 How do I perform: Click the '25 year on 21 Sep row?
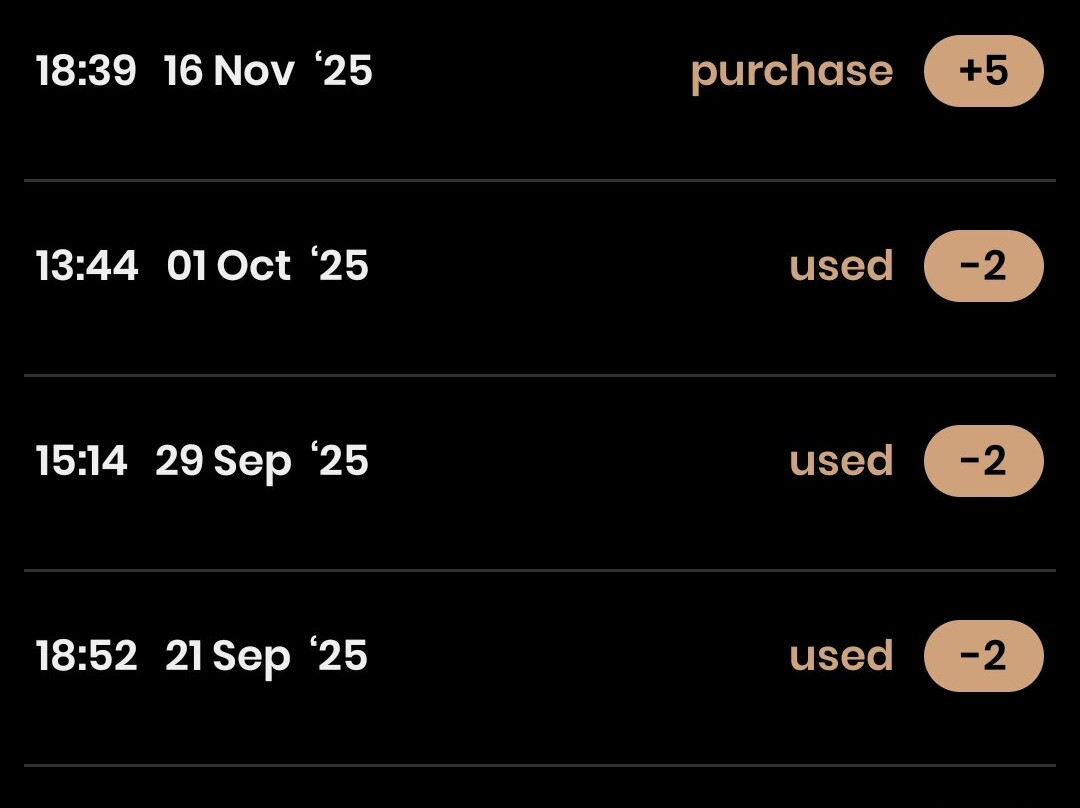click(x=339, y=656)
